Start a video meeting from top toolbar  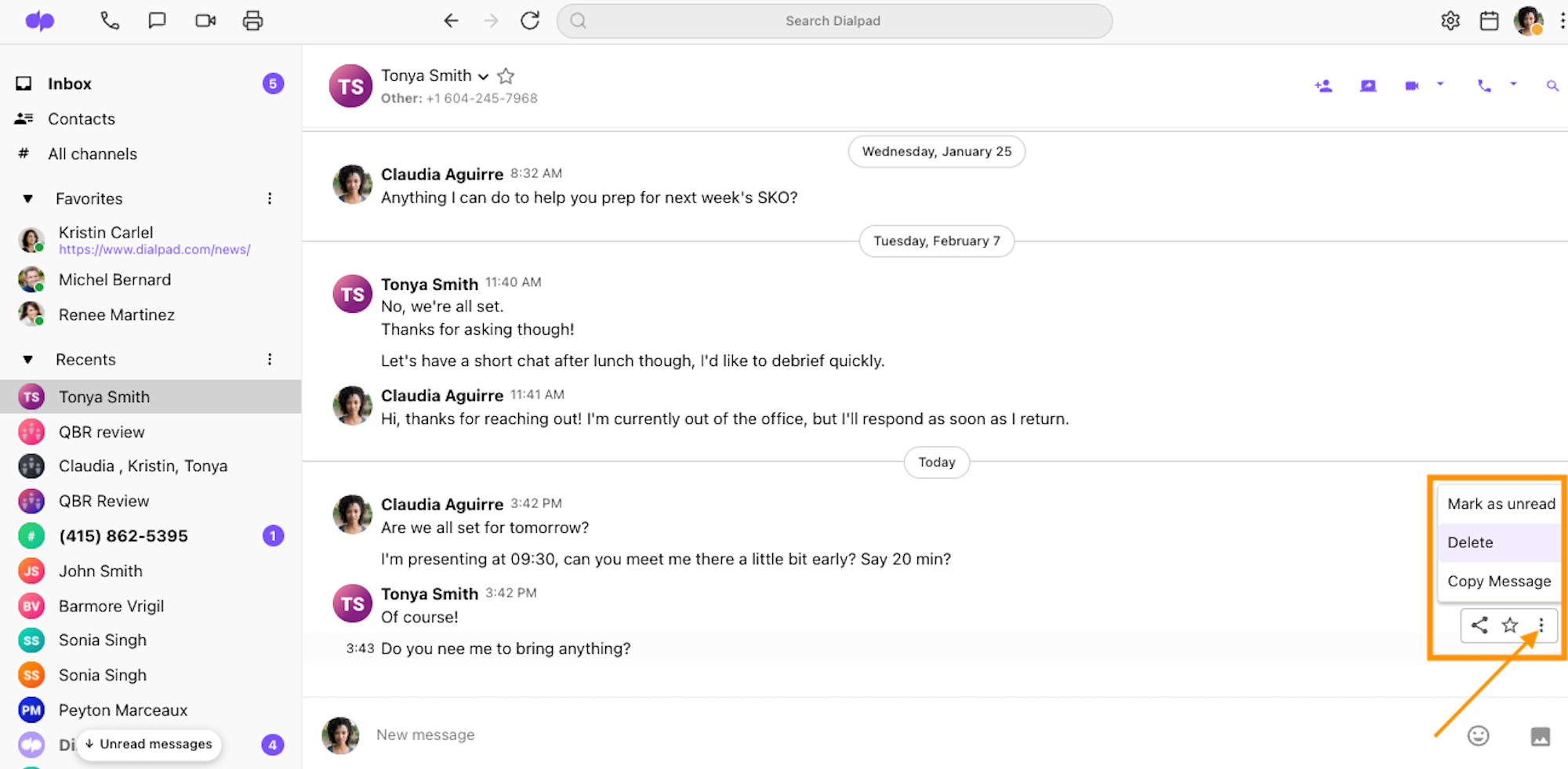point(205,21)
